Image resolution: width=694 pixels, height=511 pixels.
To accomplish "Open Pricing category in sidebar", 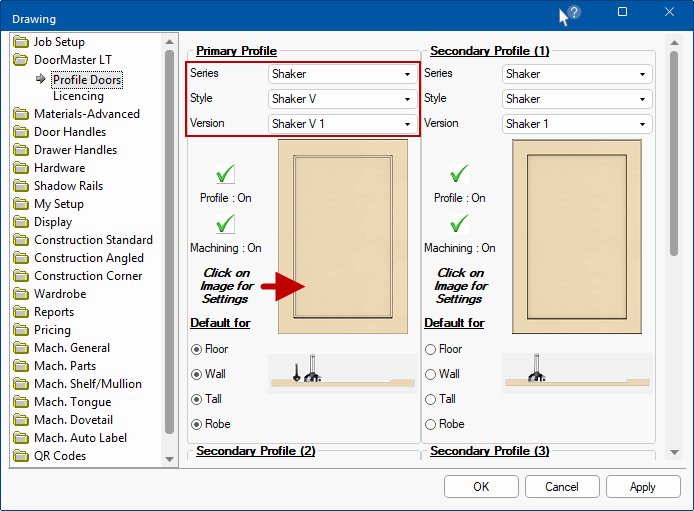I will coord(52,330).
